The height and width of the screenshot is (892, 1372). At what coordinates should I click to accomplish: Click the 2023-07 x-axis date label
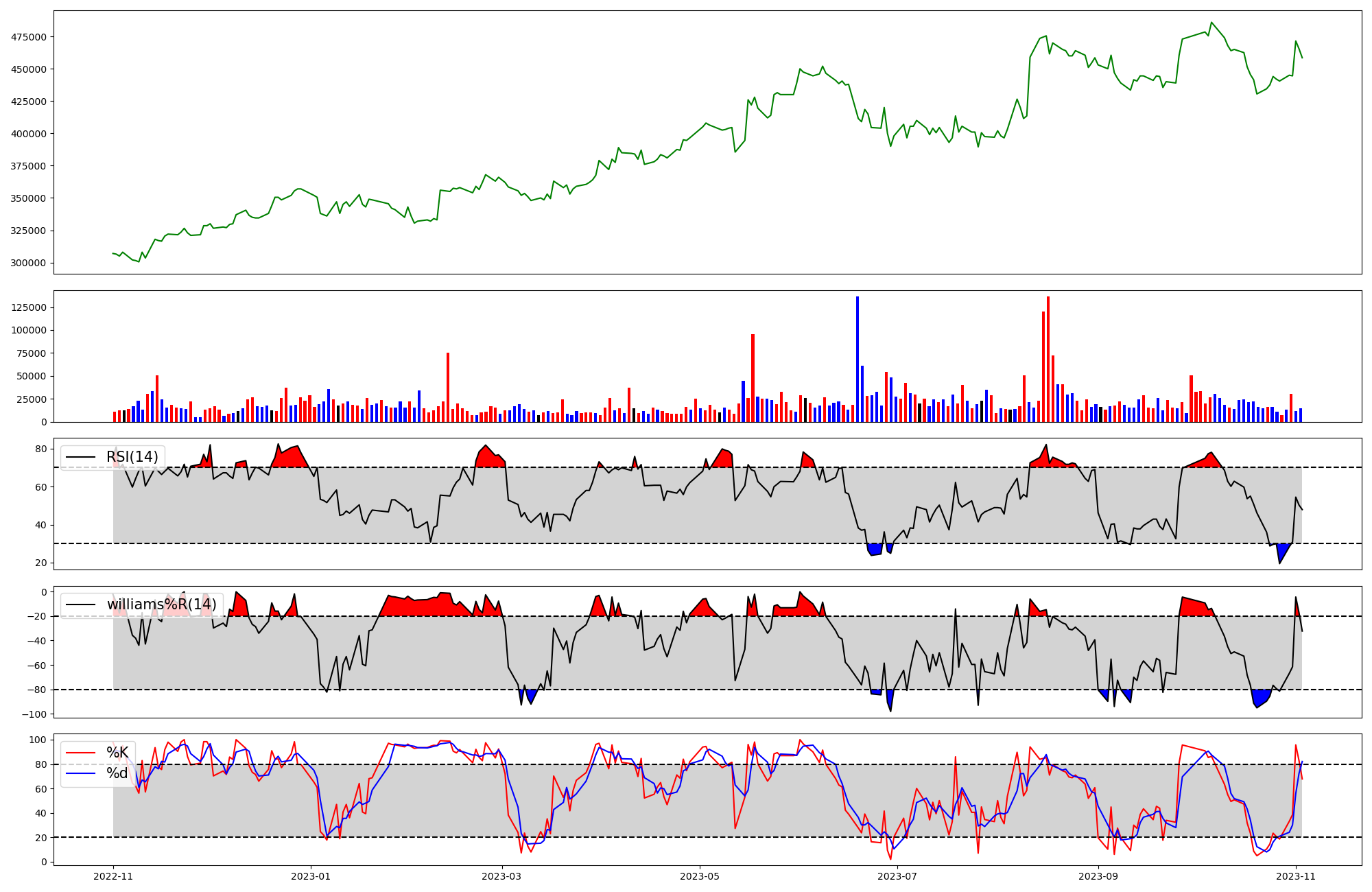pos(897,876)
